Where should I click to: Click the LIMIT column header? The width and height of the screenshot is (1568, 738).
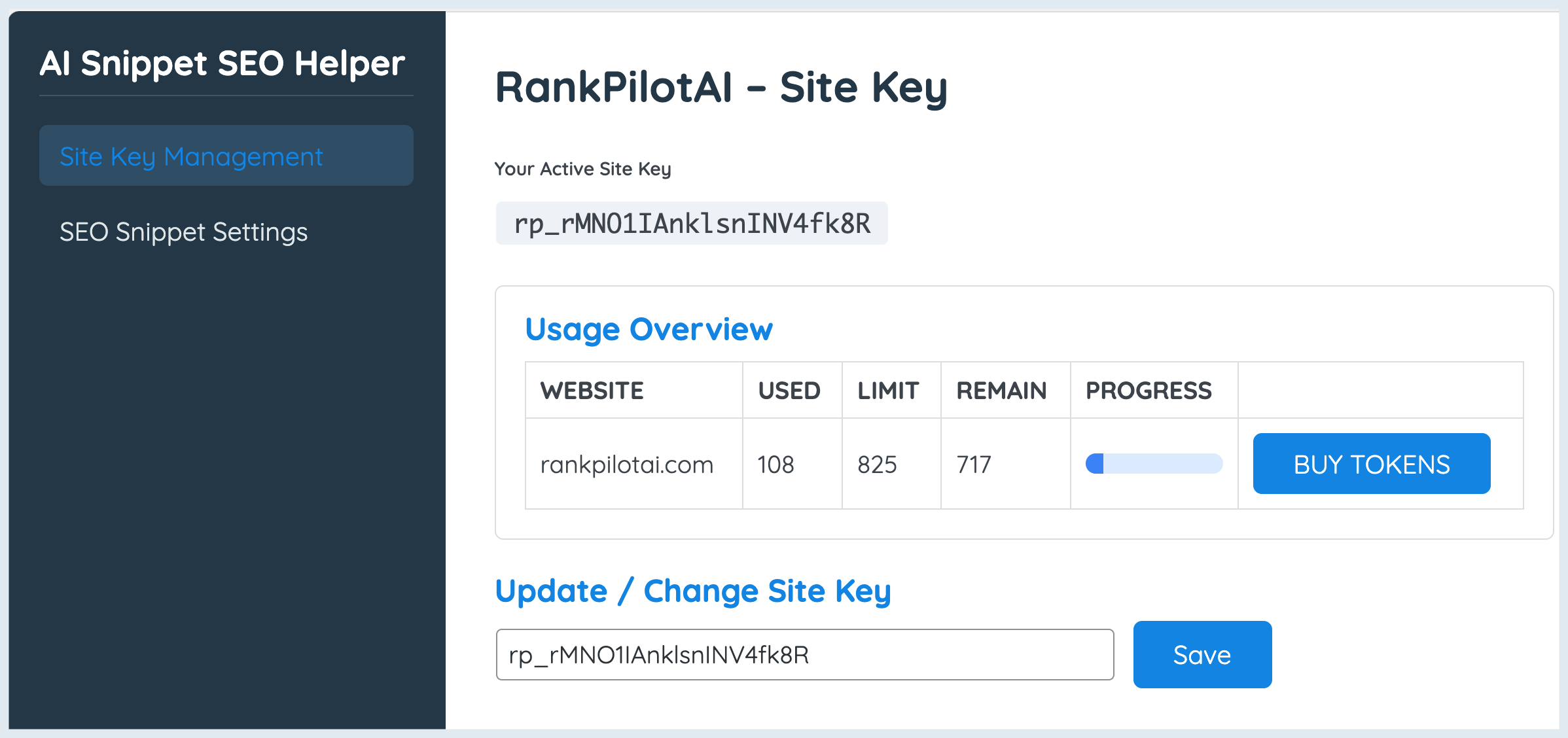(888, 391)
